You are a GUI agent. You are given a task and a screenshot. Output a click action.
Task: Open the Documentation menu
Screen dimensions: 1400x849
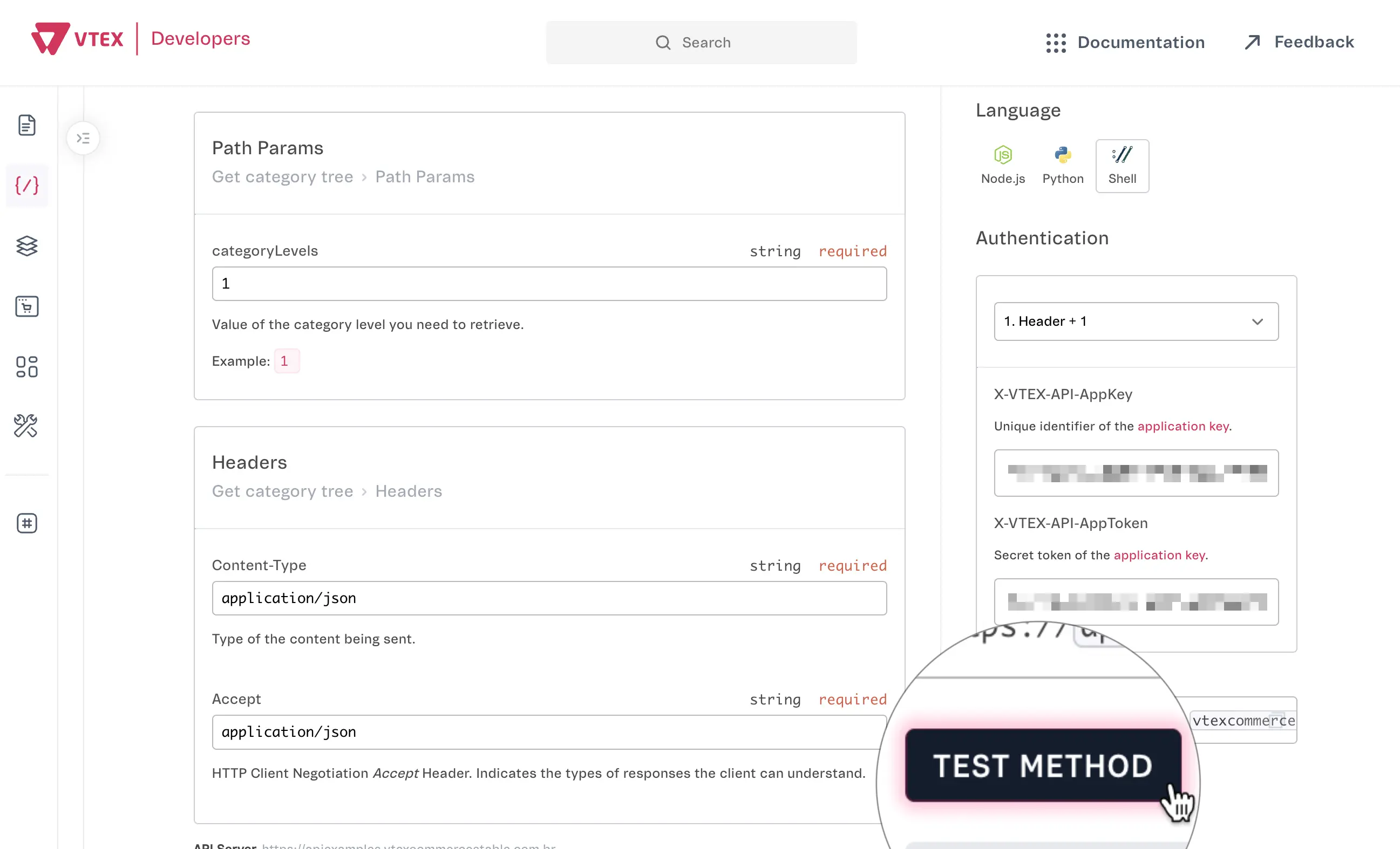pos(1125,42)
